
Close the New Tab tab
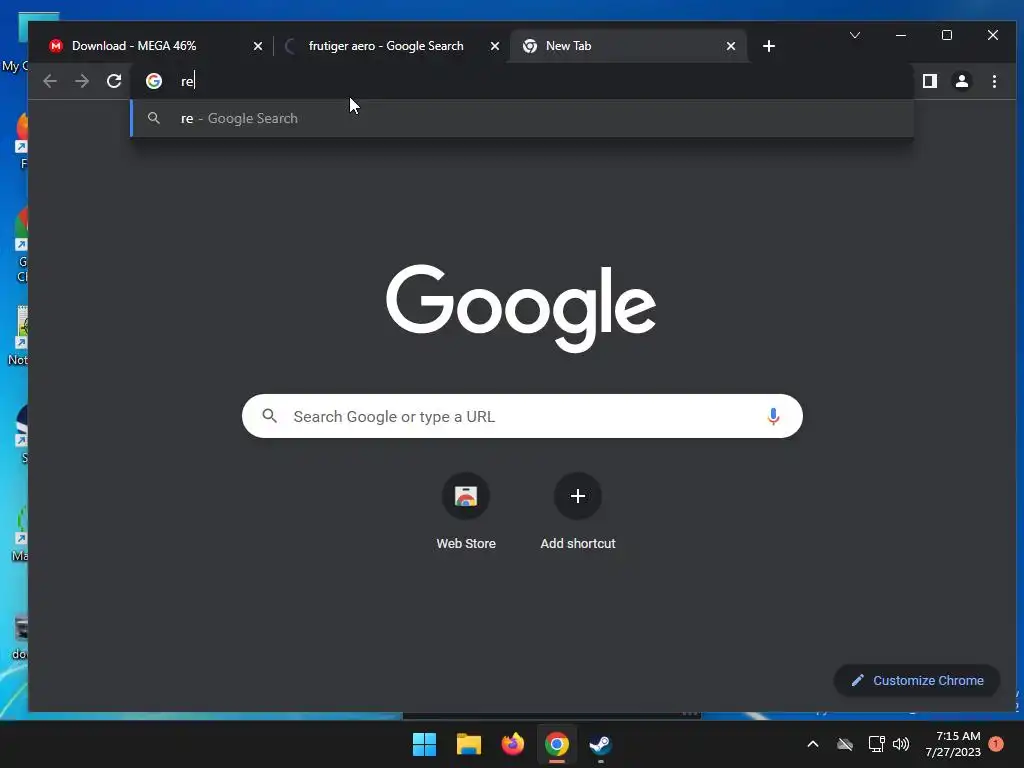731,46
